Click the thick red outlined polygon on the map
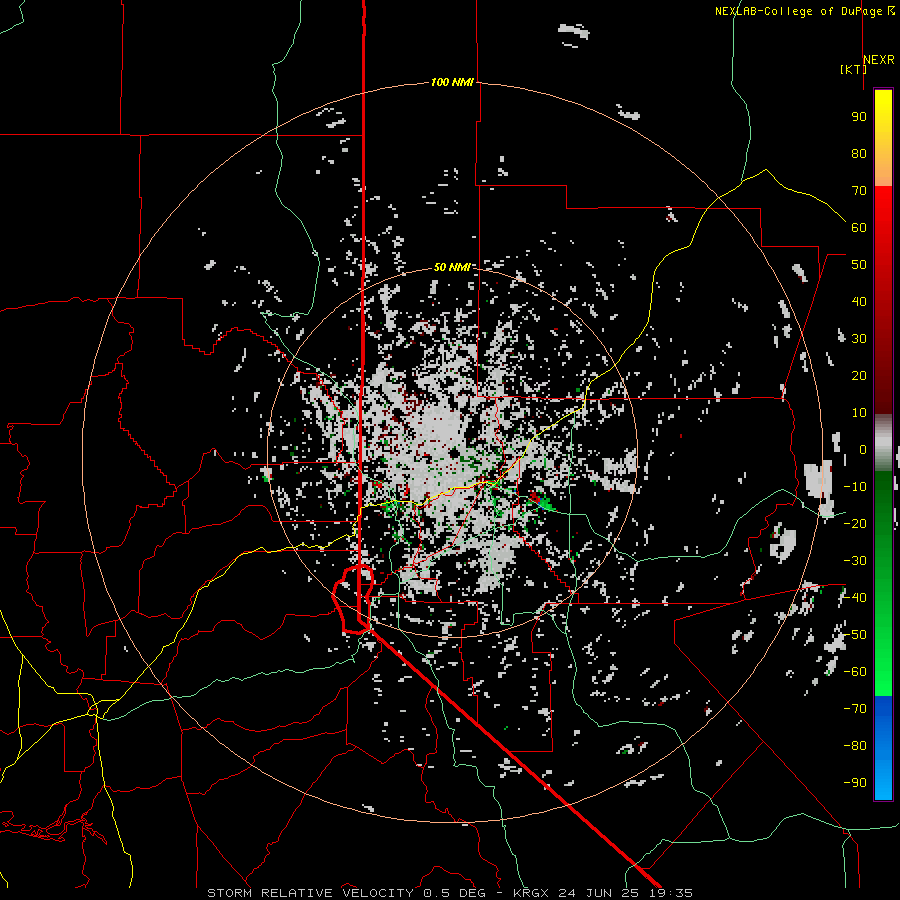The image size is (900, 900). tap(354, 600)
